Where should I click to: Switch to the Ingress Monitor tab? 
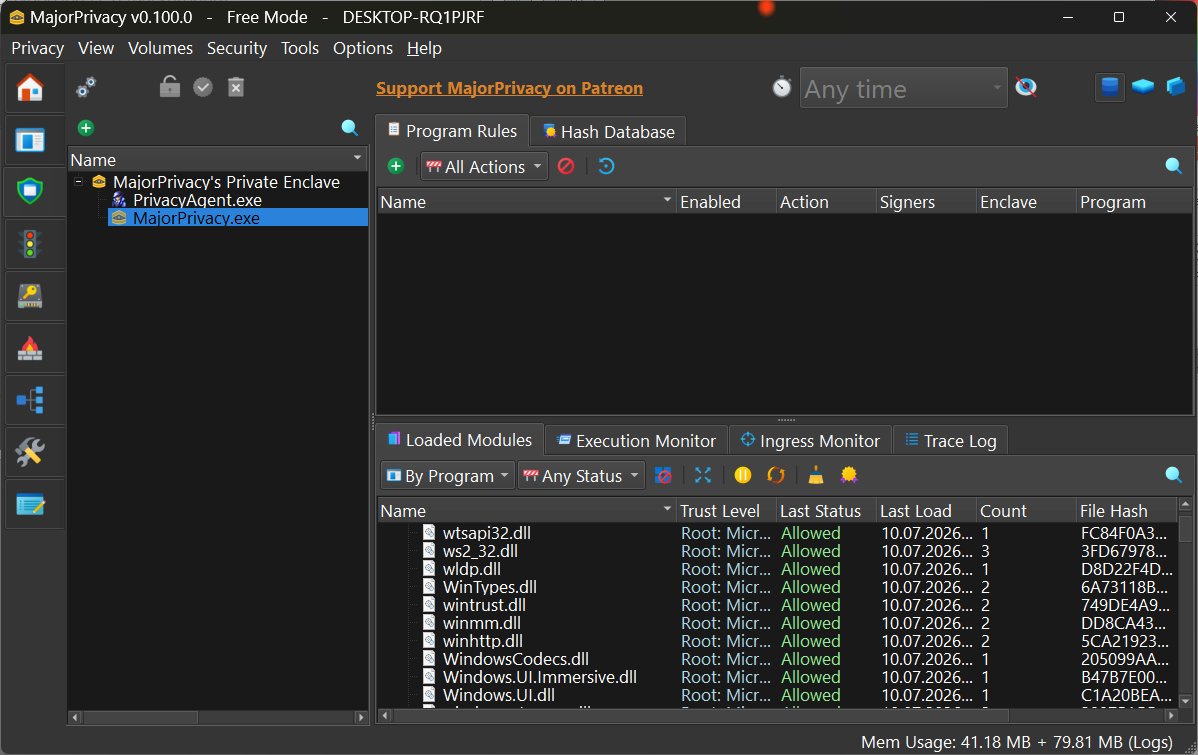click(811, 440)
